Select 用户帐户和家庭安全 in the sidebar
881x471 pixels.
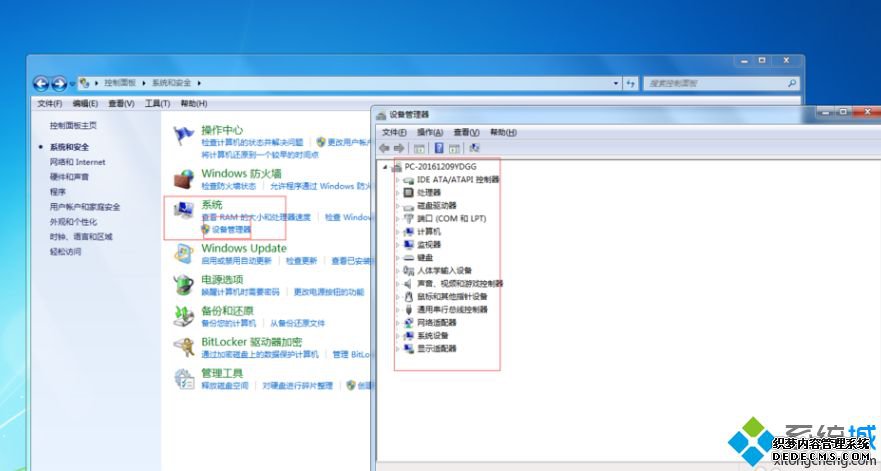(85, 207)
